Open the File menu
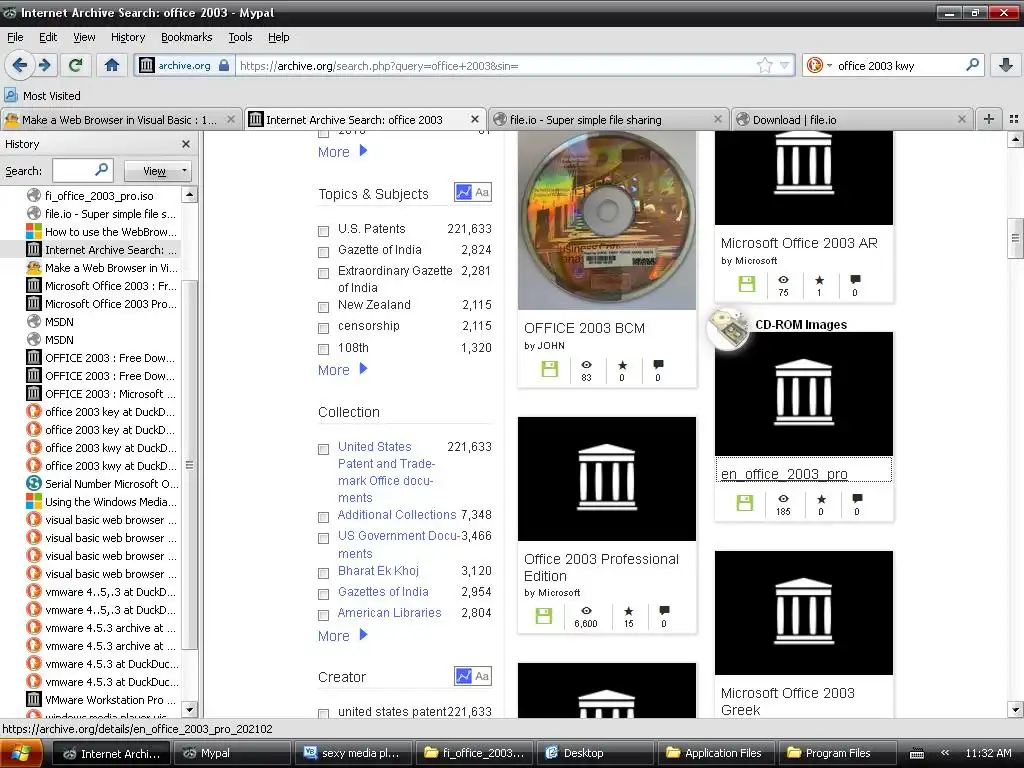The image size is (1024, 768). pyautogui.click(x=15, y=37)
